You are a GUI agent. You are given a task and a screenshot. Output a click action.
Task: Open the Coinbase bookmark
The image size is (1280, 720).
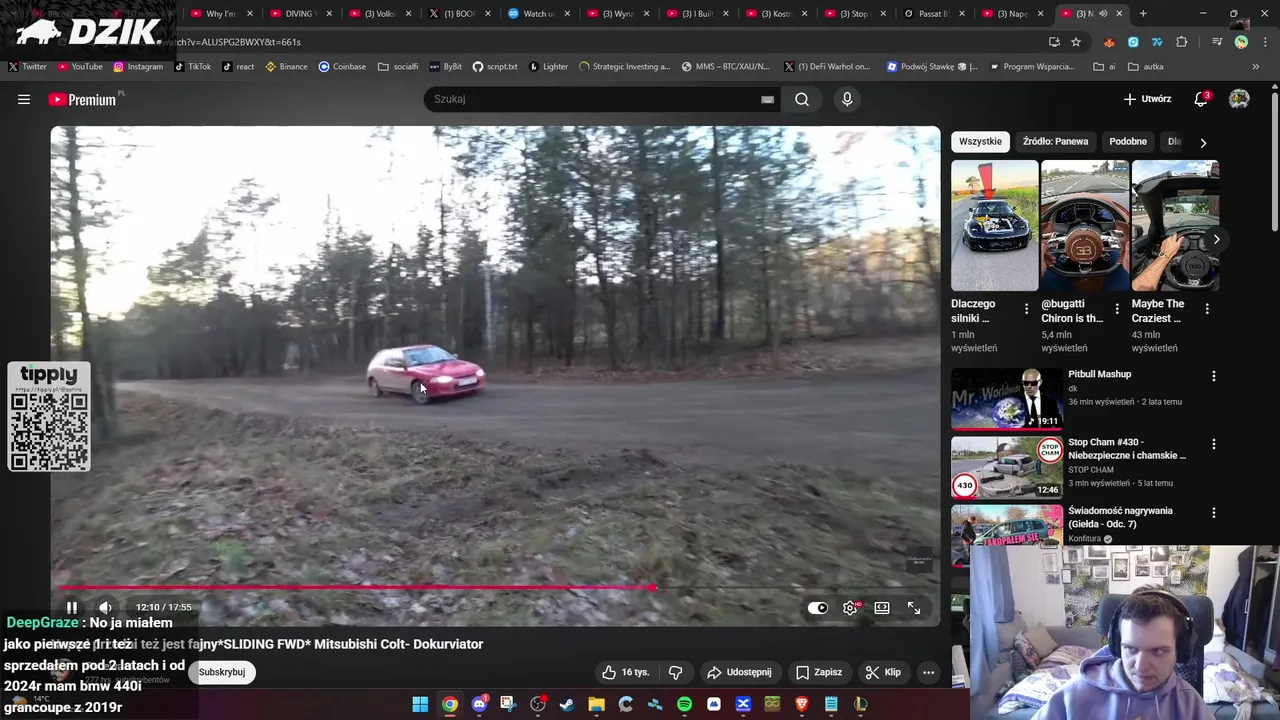point(342,67)
